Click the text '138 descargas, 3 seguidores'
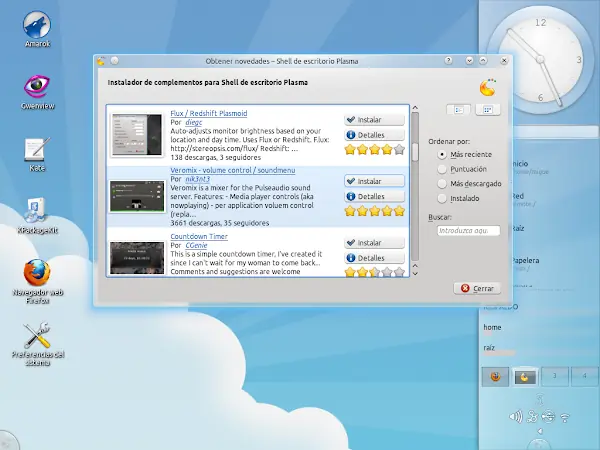The height and width of the screenshot is (450, 600). pos(215,158)
